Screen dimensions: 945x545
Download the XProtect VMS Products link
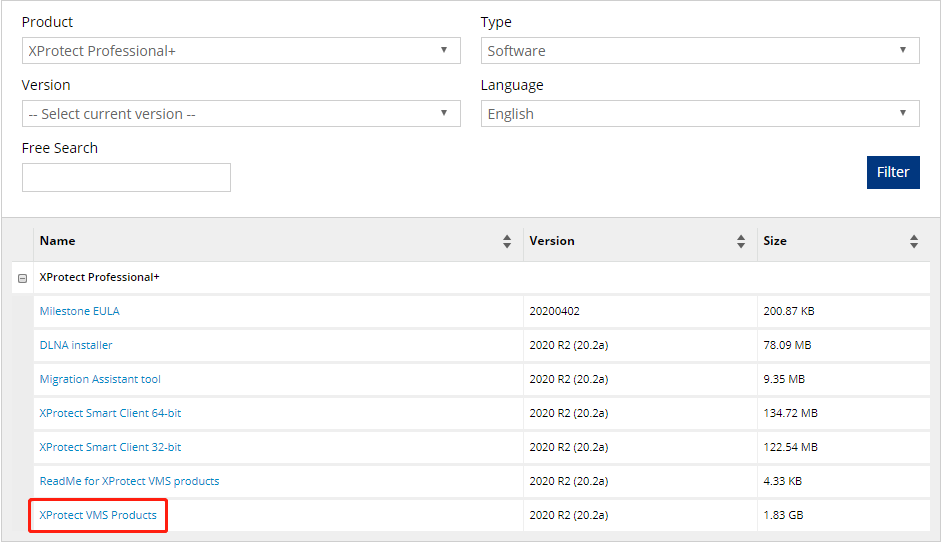[98, 515]
